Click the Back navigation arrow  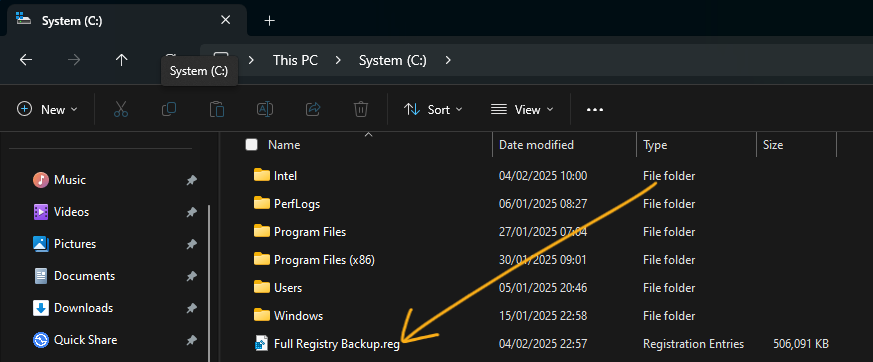click(26, 60)
